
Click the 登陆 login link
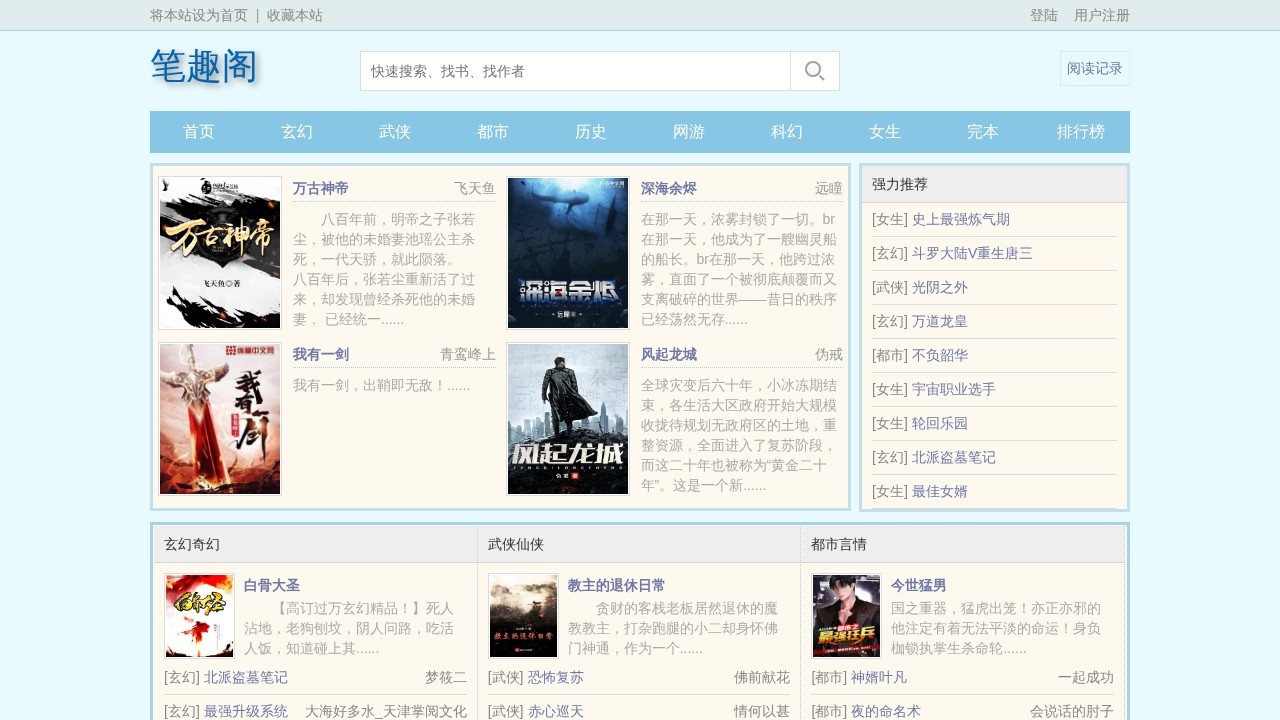(1044, 15)
